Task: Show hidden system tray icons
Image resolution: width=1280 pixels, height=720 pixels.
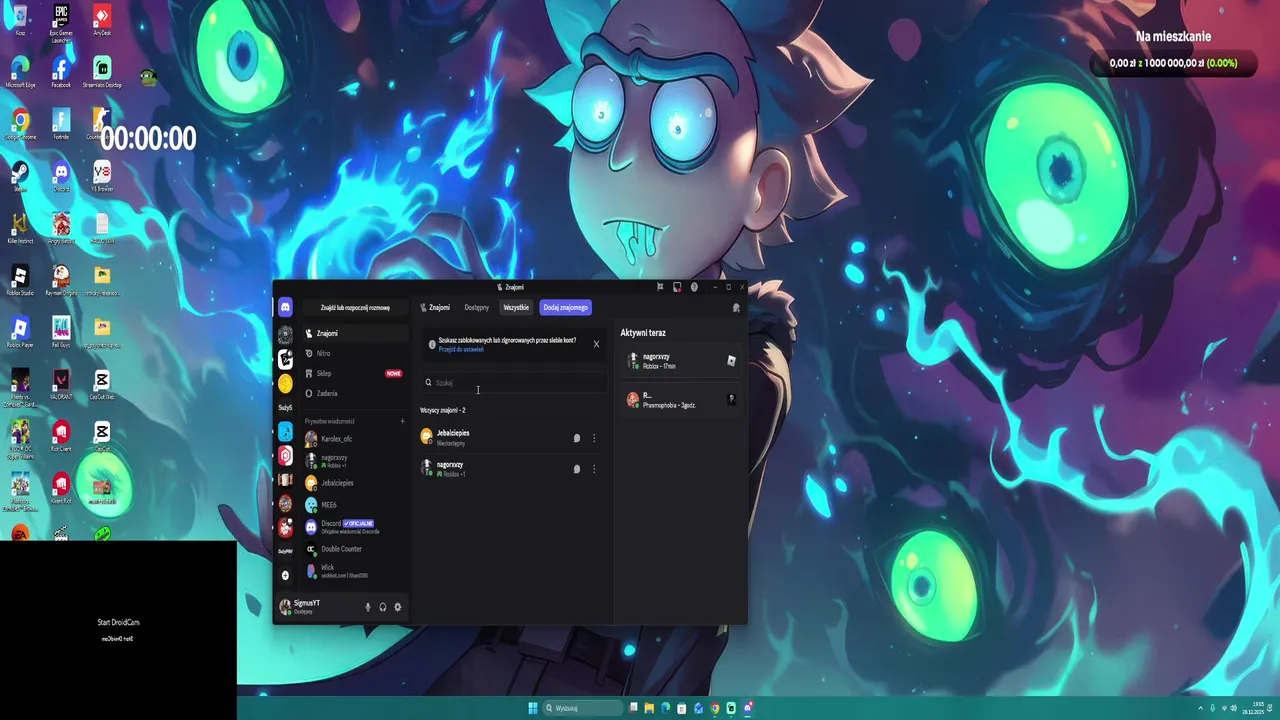Action: click(x=1200, y=708)
